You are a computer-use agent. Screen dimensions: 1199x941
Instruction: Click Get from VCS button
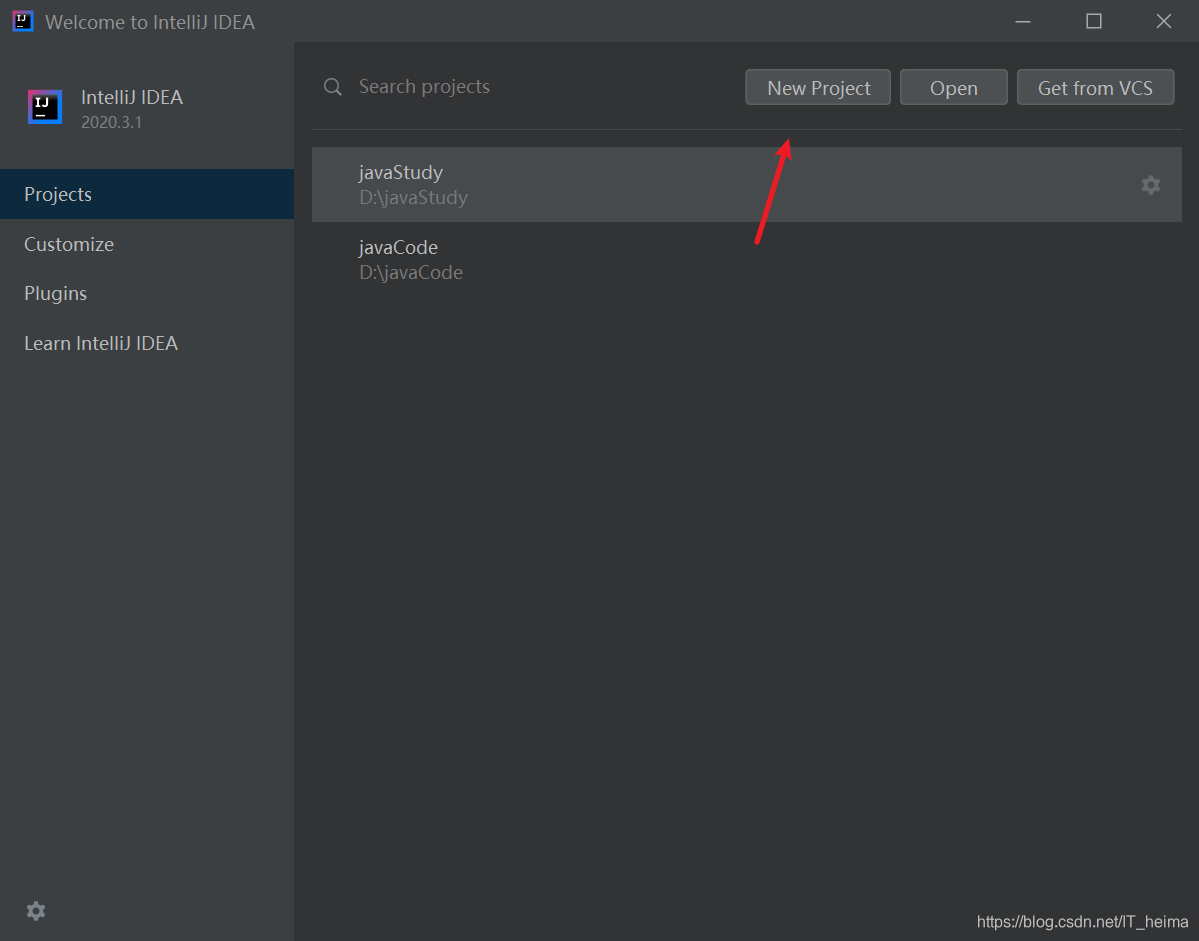pyautogui.click(x=1095, y=88)
